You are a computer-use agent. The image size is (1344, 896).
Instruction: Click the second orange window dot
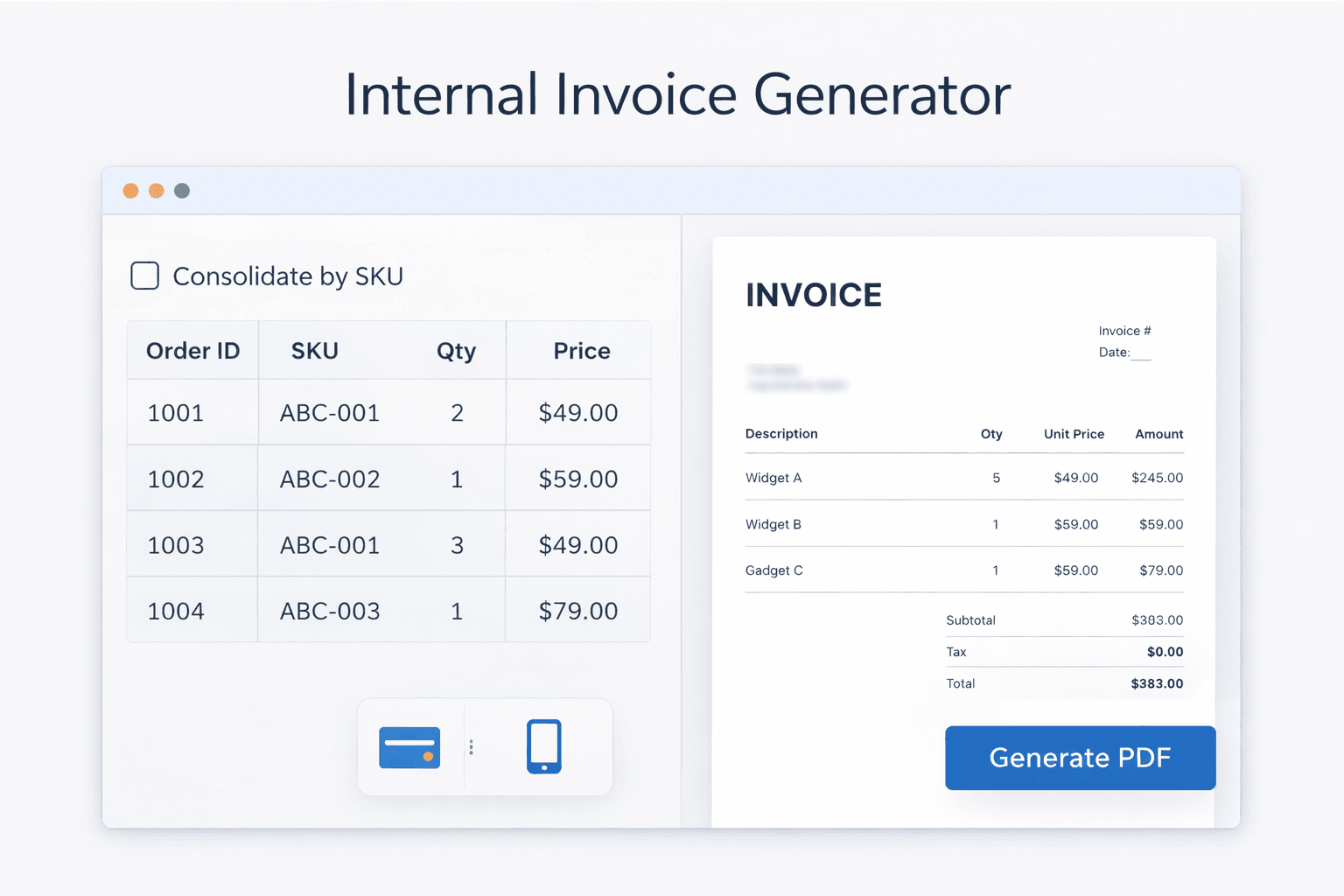[x=156, y=190]
